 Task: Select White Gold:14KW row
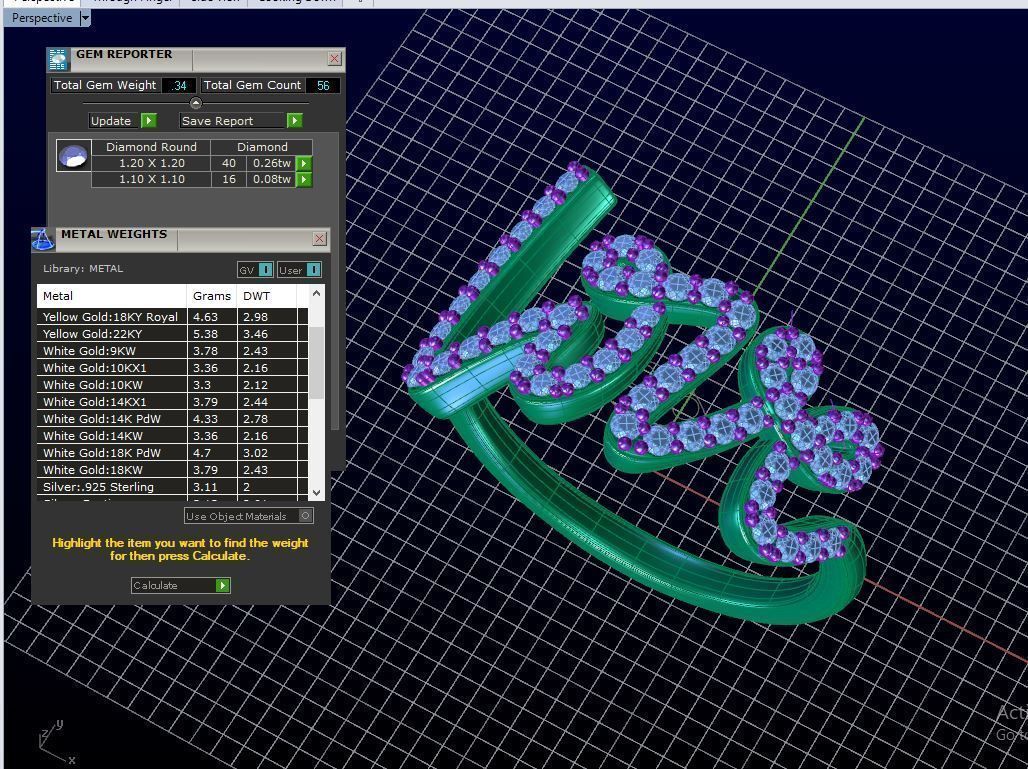pos(172,436)
